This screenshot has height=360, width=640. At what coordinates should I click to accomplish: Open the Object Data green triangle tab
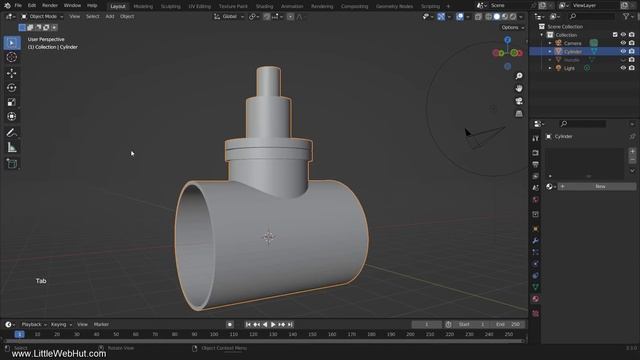tap(536, 287)
